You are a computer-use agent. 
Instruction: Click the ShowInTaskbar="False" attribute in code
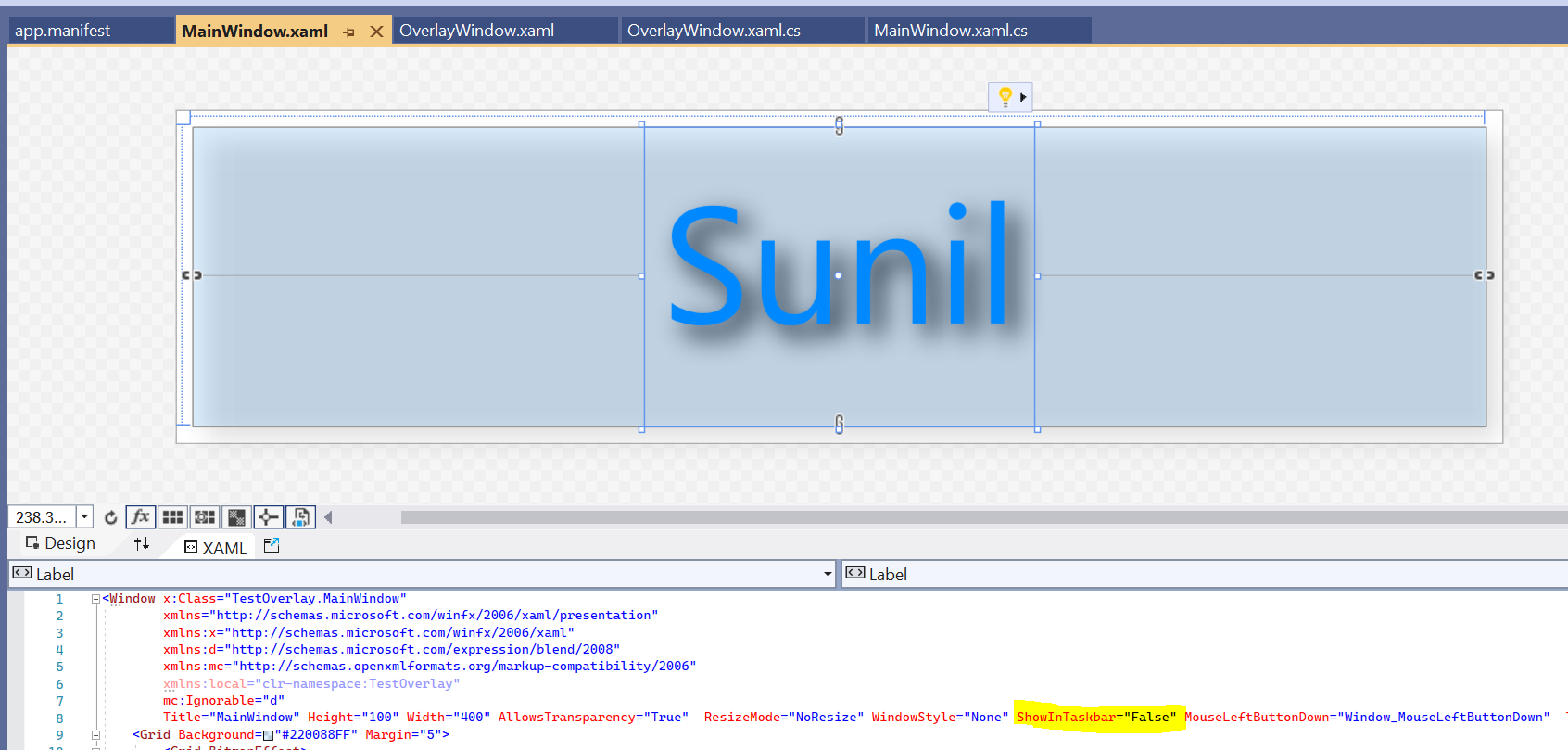click(1096, 717)
